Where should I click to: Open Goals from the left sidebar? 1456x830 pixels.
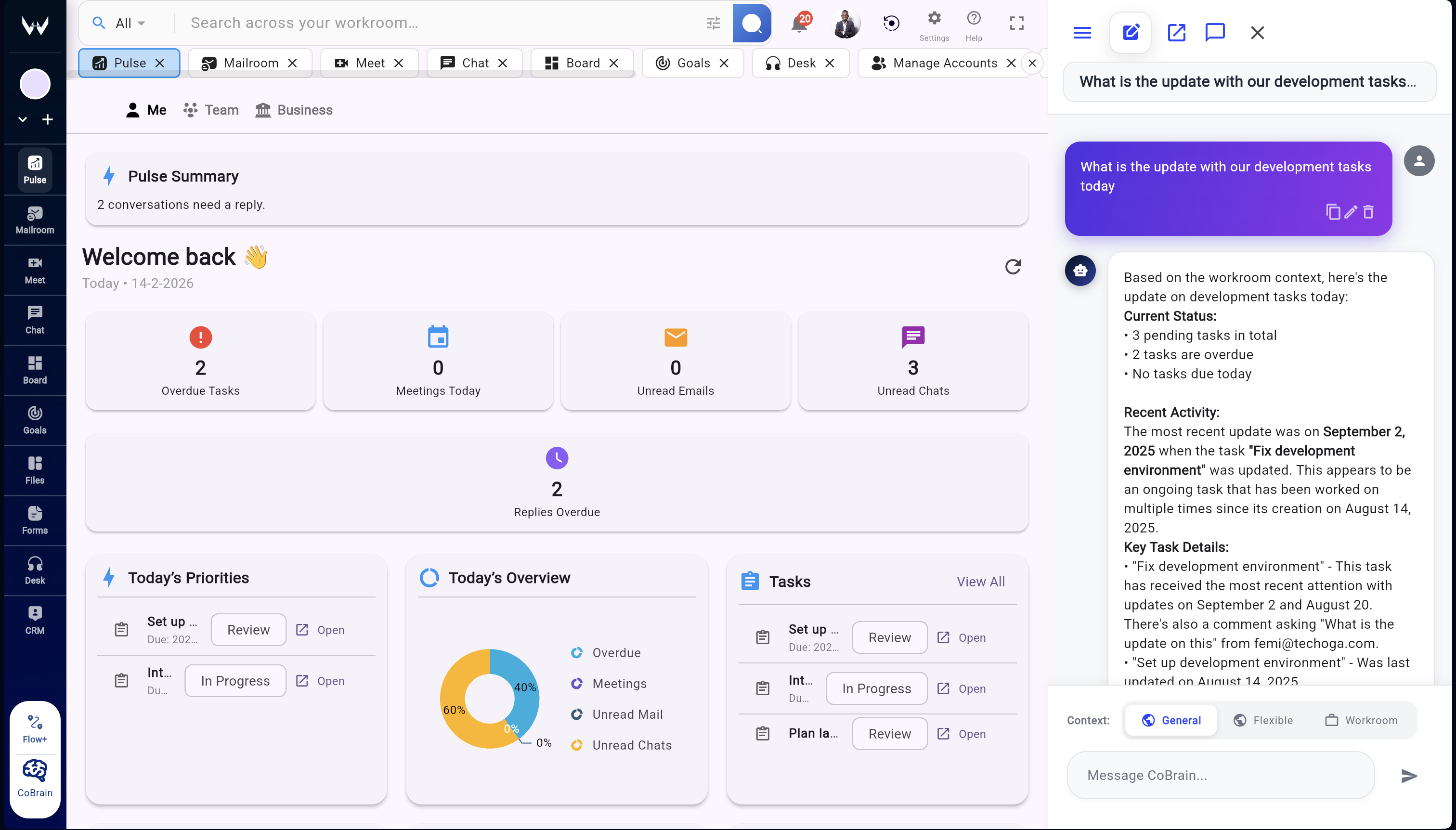pyautogui.click(x=34, y=420)
